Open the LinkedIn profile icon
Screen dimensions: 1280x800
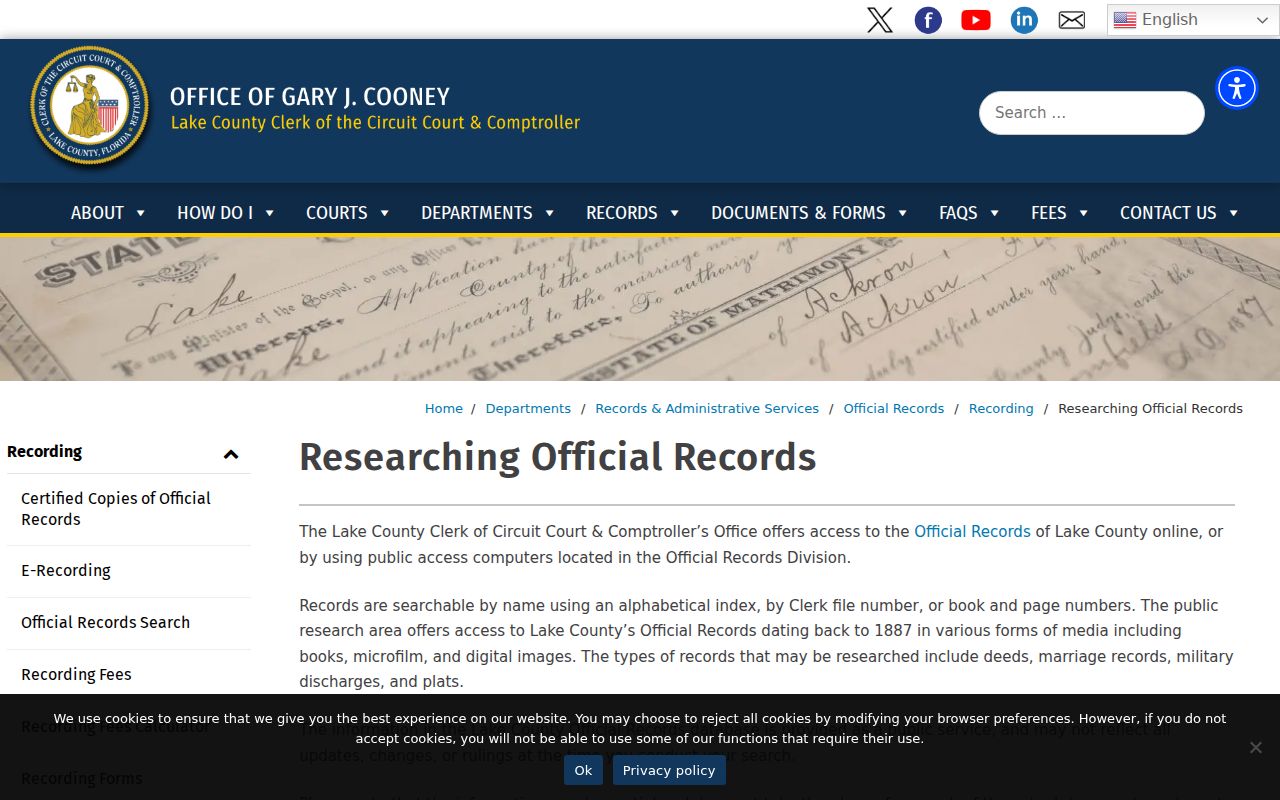pyautogui.click(x=1024, y=20)
